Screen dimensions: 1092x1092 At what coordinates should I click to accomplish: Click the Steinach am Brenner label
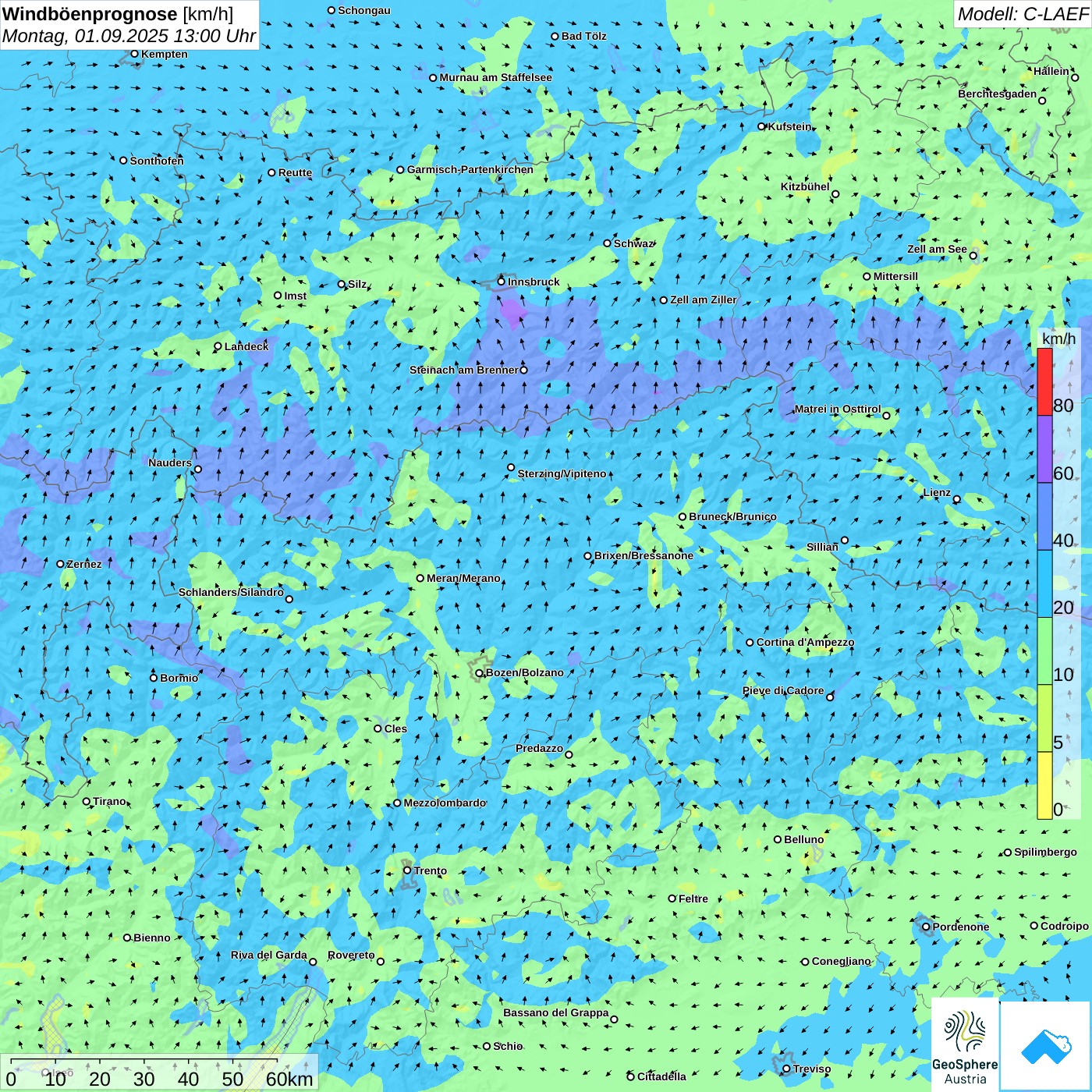(x=463, y=370)
